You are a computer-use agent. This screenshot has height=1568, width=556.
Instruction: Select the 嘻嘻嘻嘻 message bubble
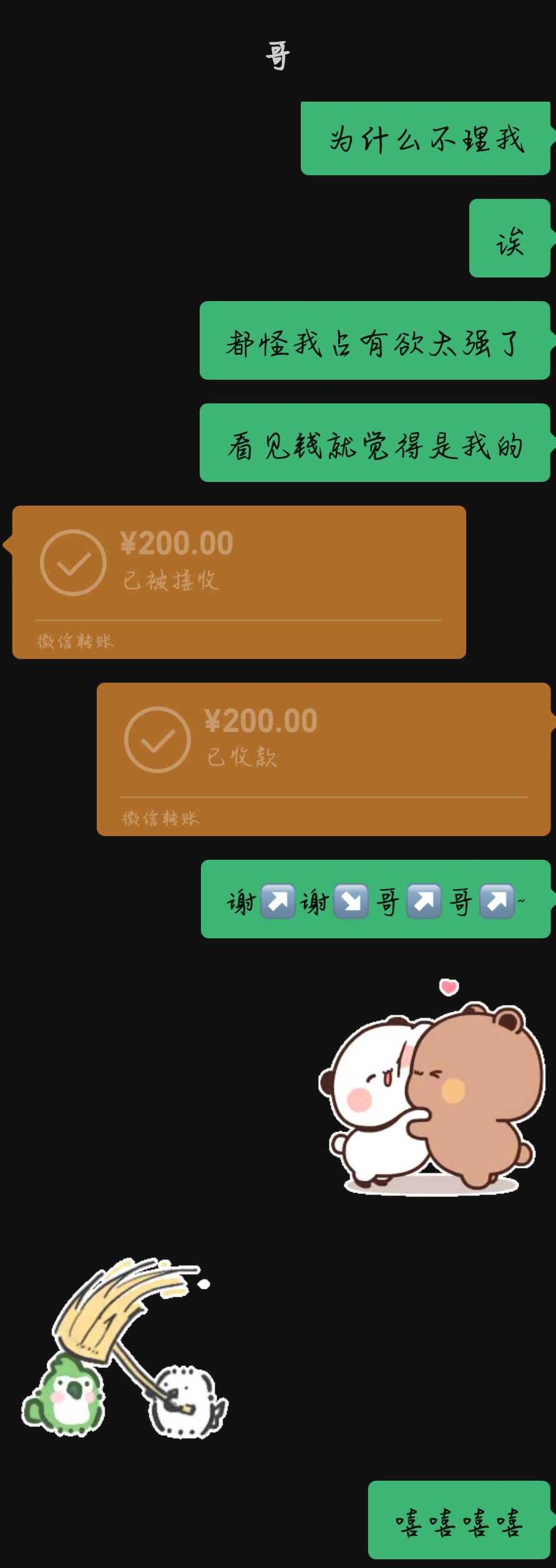[x=459, y=1520]
